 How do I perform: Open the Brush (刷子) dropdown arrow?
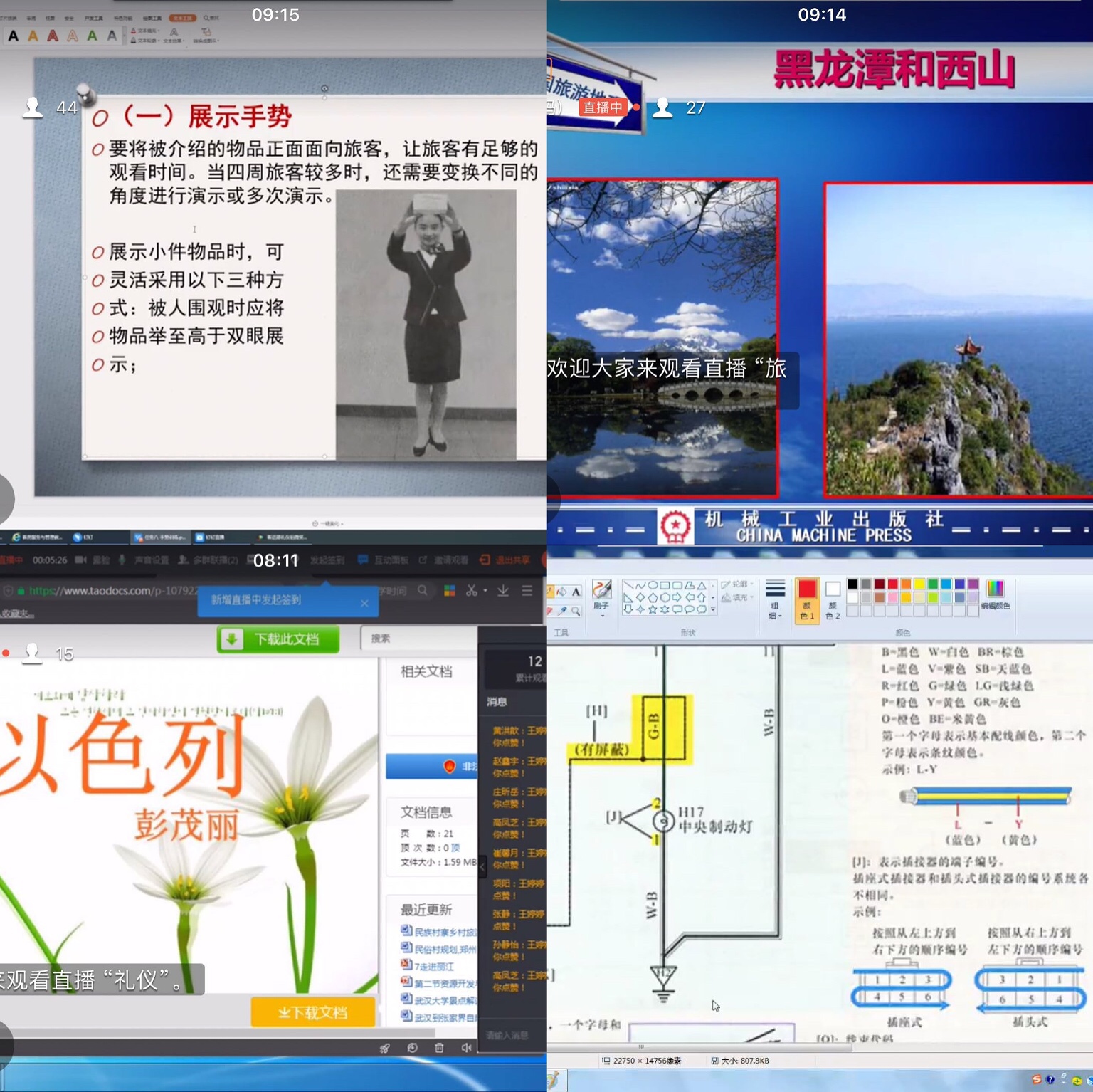point(602,616)
